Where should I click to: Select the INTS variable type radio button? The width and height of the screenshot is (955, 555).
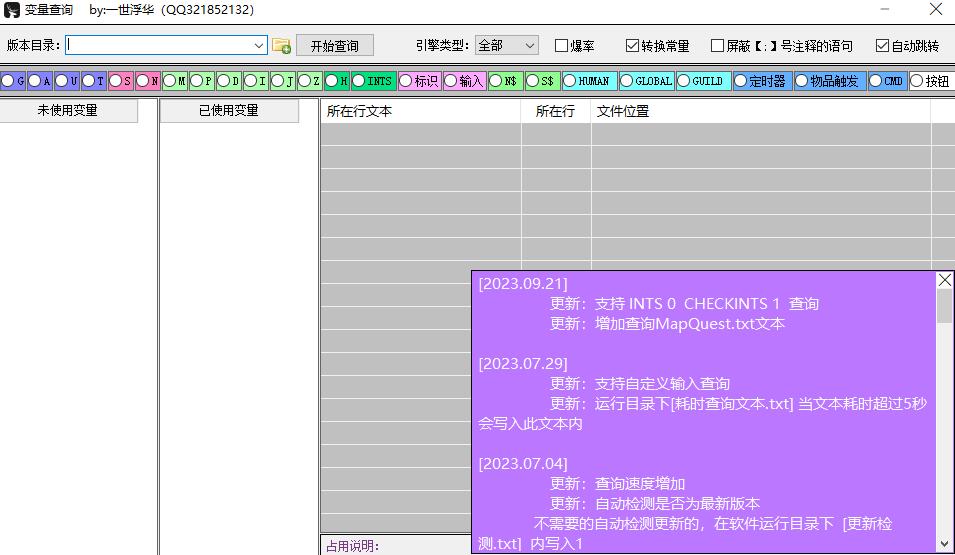pyautogui.click(x=359, y=81)
